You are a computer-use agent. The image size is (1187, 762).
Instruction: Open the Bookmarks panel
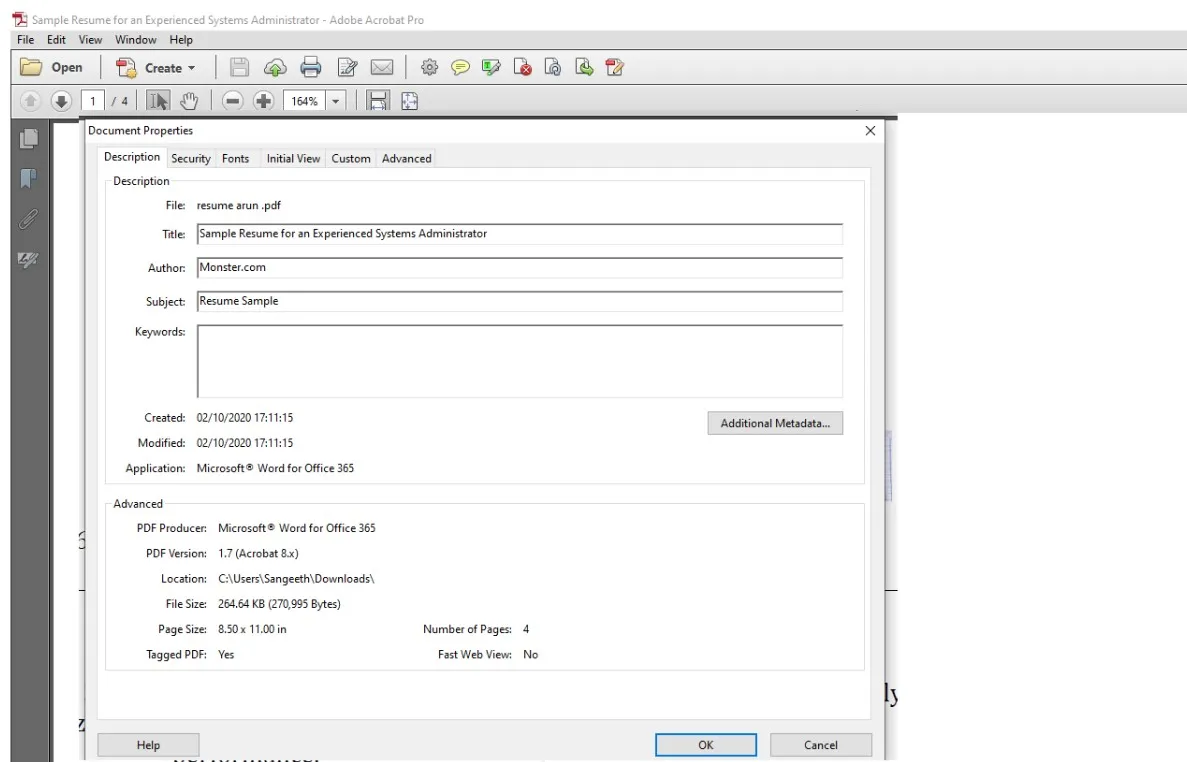29,179
